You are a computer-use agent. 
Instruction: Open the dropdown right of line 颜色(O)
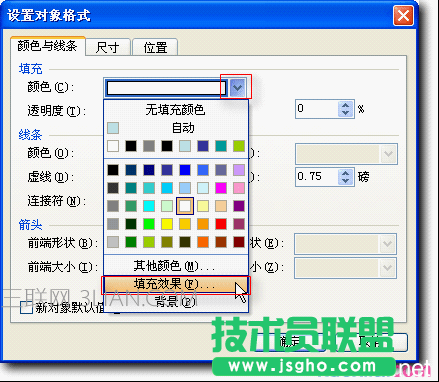[388, 154]
